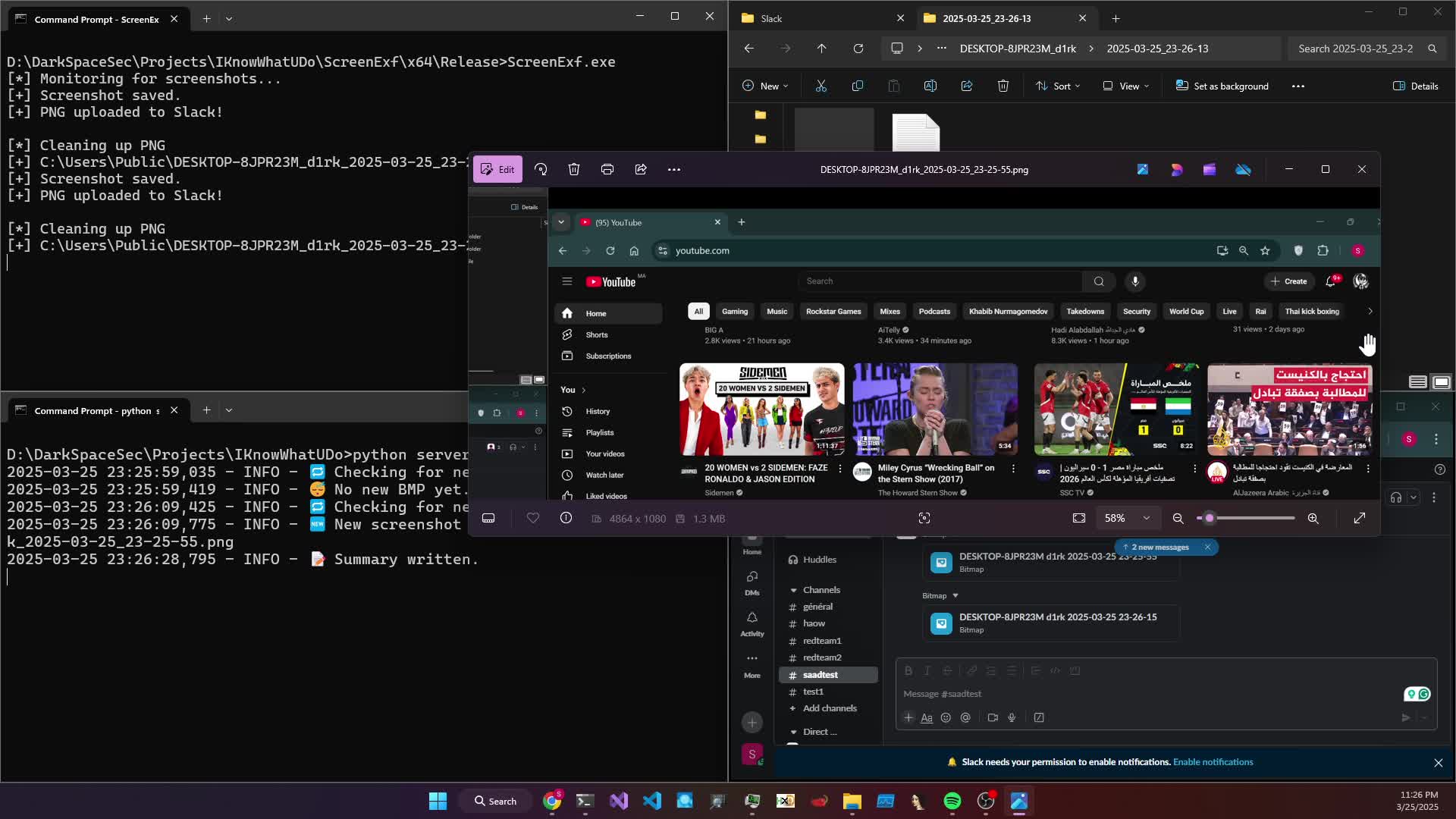Click the Edit button in Photos

point(497,169)
